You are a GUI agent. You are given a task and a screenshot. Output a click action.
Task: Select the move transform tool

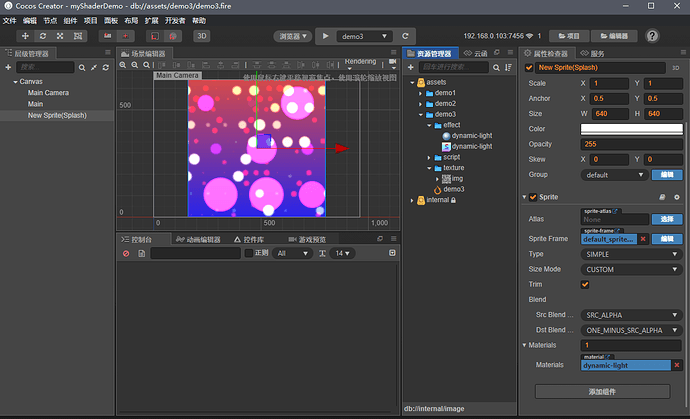pos(26,36)
